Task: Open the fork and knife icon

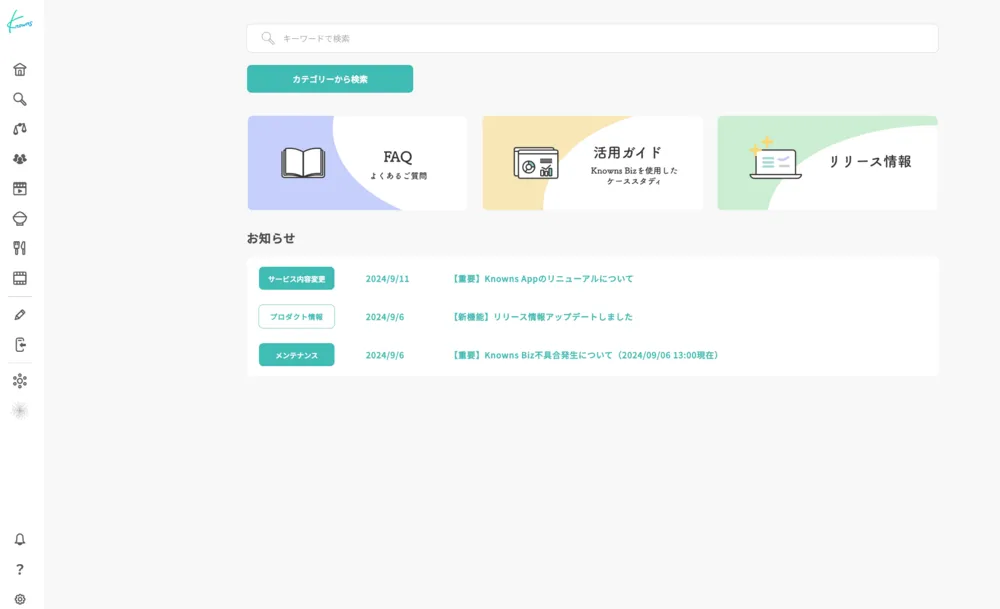Action: 20,248
